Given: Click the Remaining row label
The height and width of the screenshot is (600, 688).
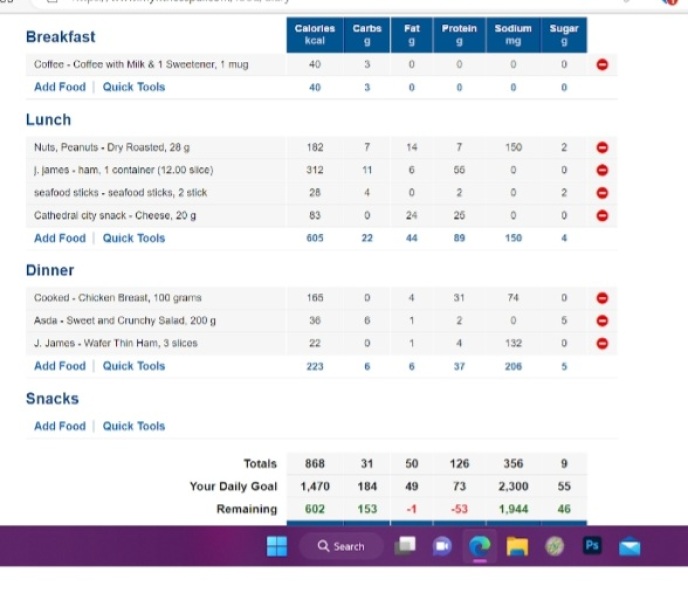Looking at the screenshot, I should (x=247, y=509).
